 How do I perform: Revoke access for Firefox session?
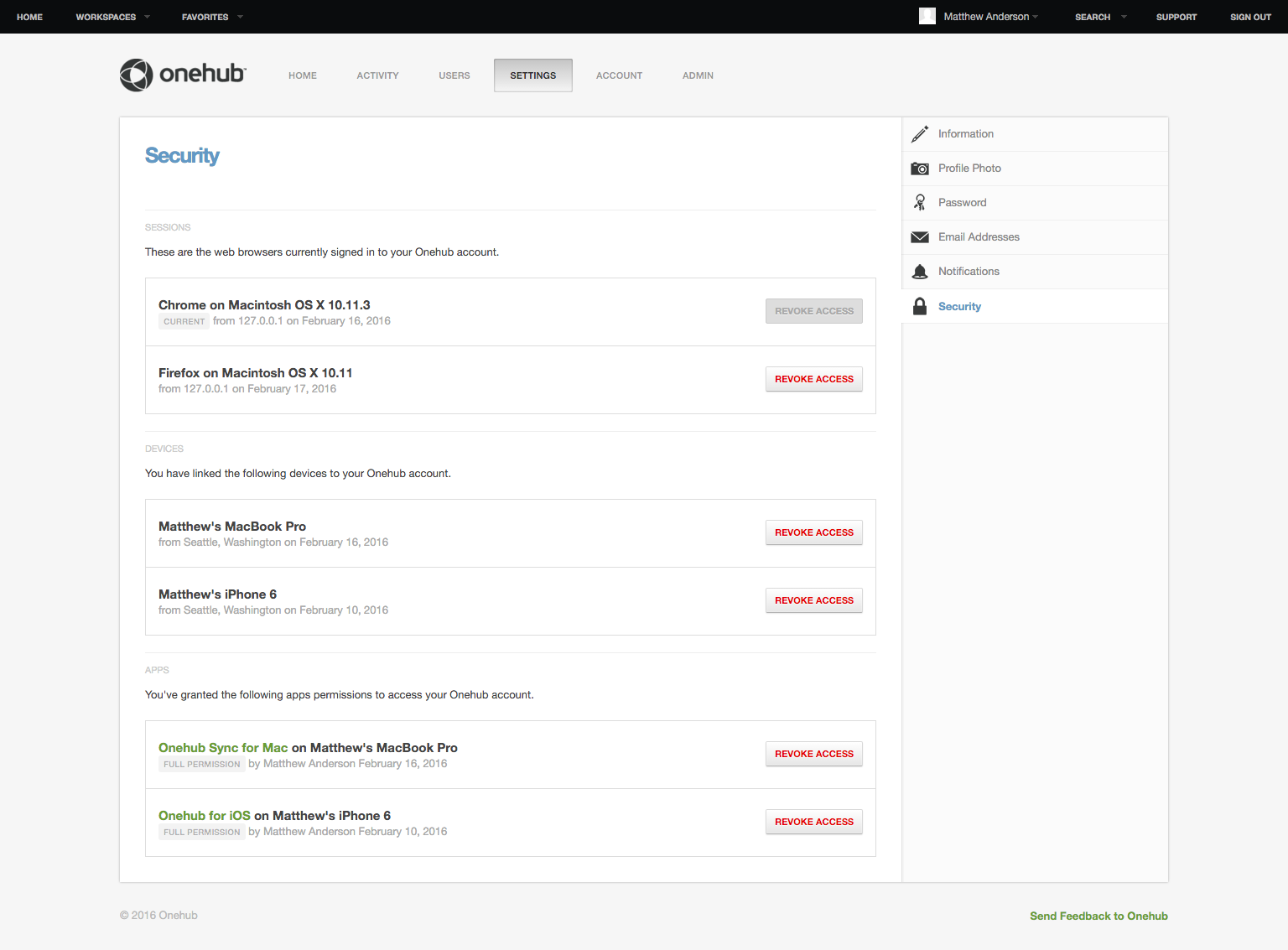pos(814,379)
